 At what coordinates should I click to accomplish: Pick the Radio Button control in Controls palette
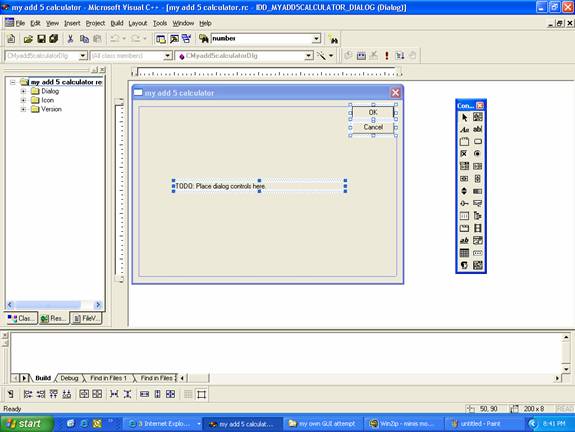pyautogui.click(x=477, y=154)
